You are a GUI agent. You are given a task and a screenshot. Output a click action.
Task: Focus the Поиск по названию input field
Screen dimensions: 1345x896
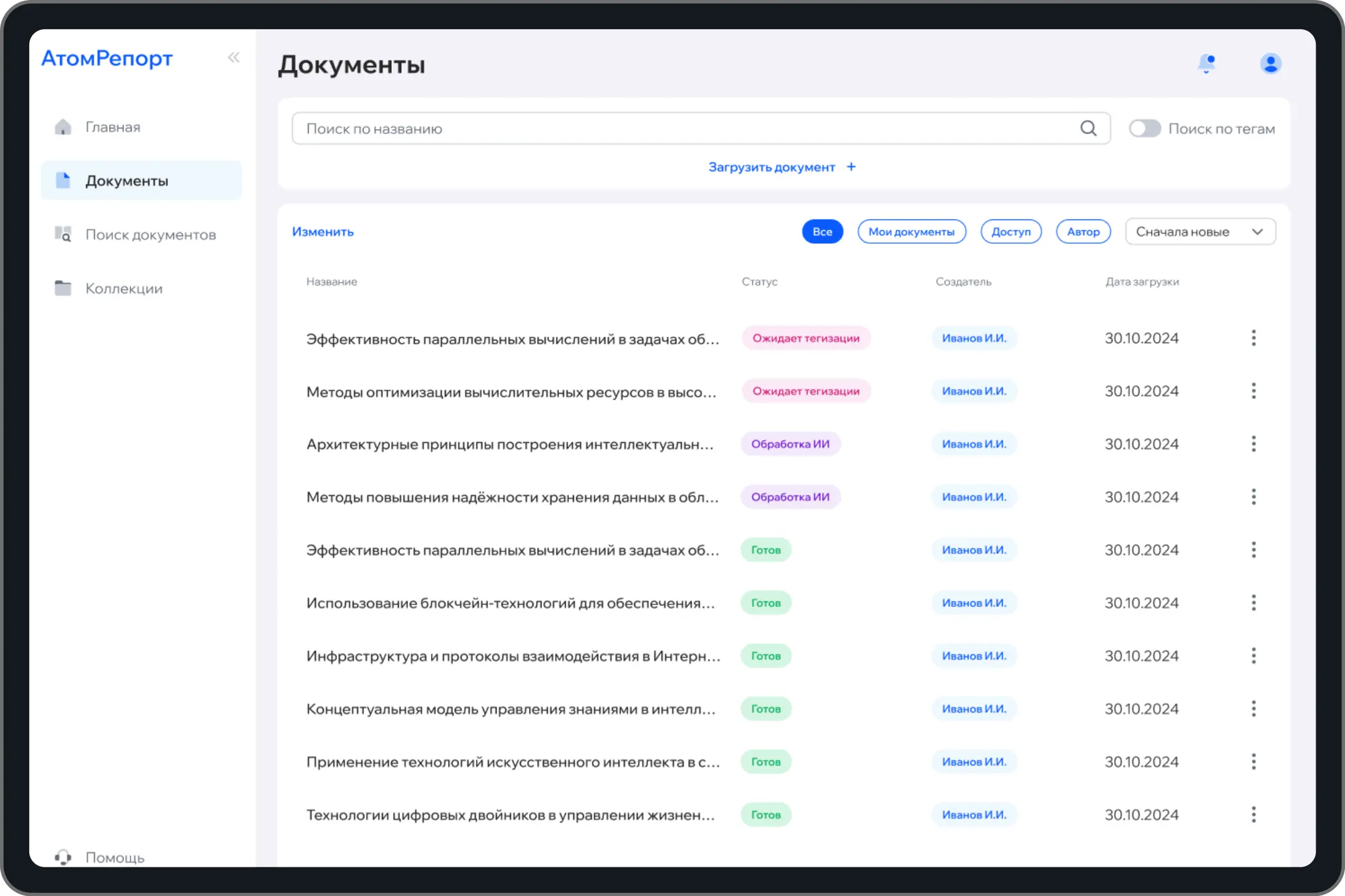click(686, 128)
